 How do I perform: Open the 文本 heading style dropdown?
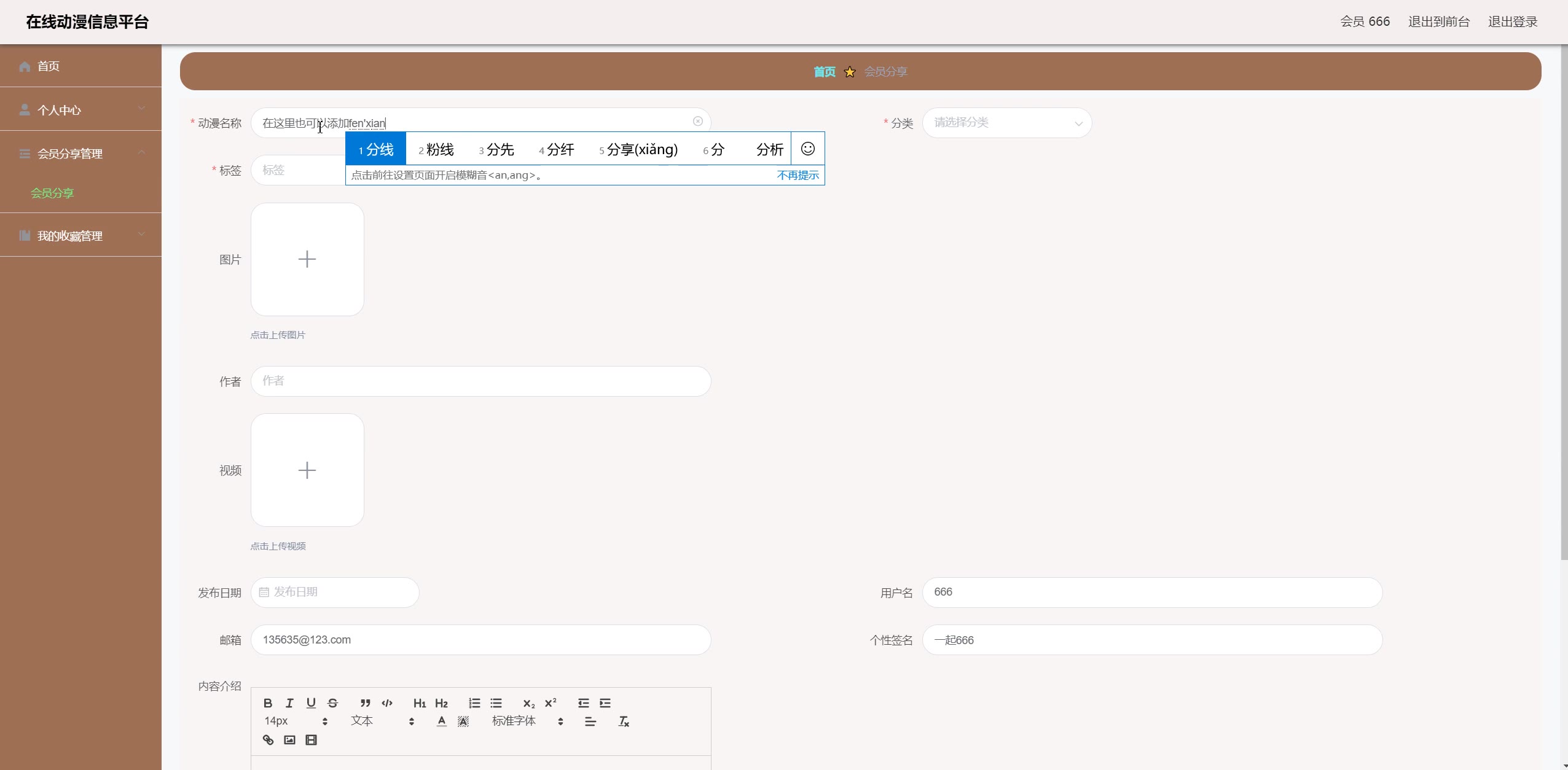coord(382,721)
